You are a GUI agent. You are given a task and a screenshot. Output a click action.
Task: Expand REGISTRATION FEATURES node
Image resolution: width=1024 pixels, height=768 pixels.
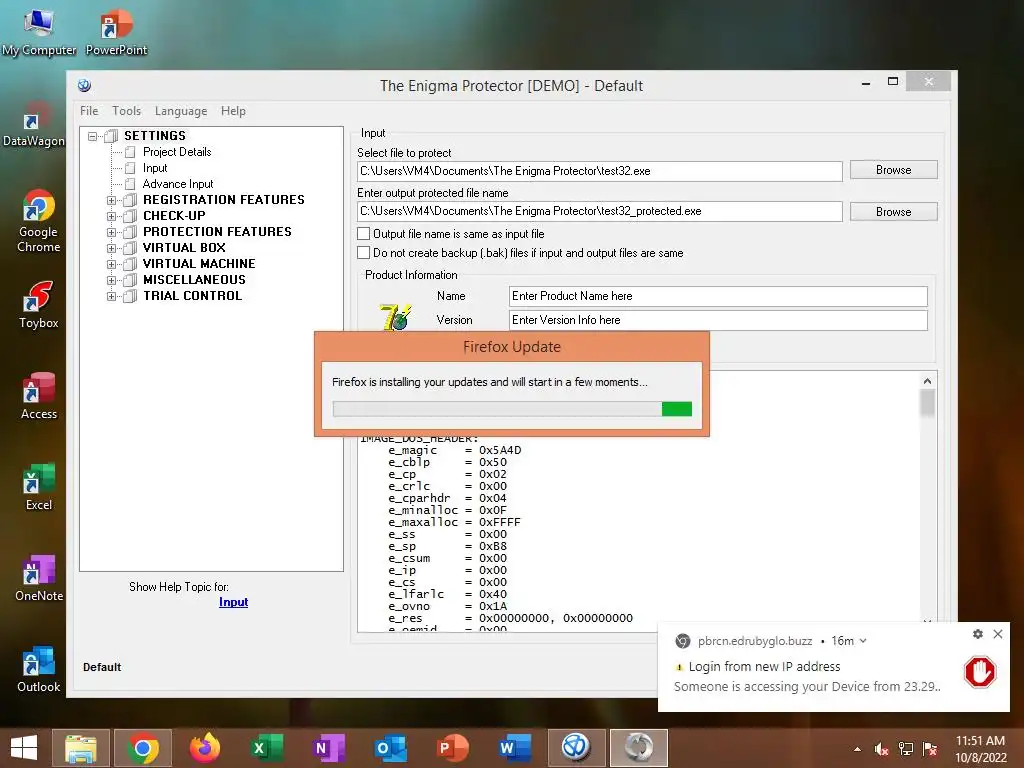point(112,200)
